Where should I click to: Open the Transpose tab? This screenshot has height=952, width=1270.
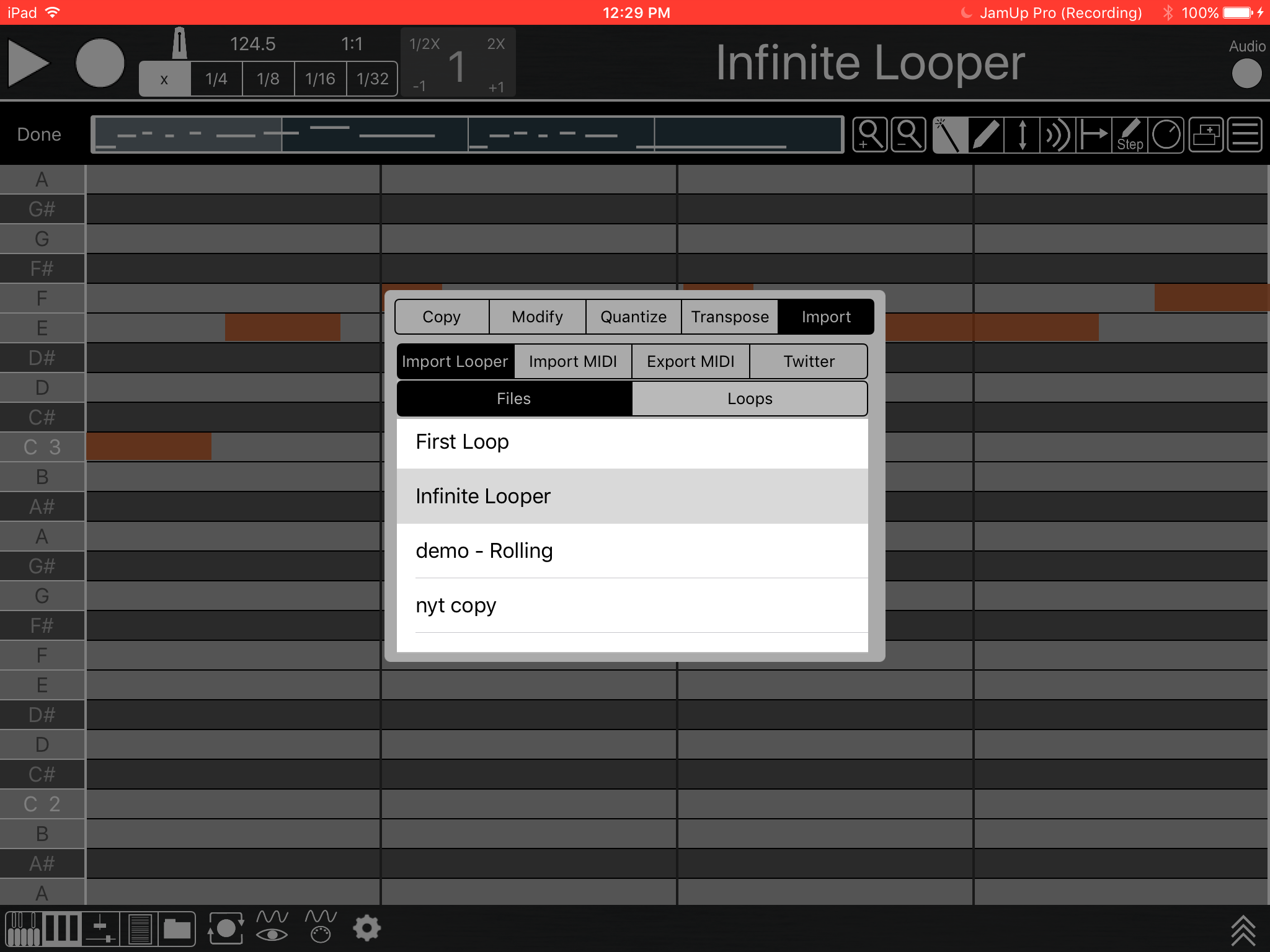point(730,317)
